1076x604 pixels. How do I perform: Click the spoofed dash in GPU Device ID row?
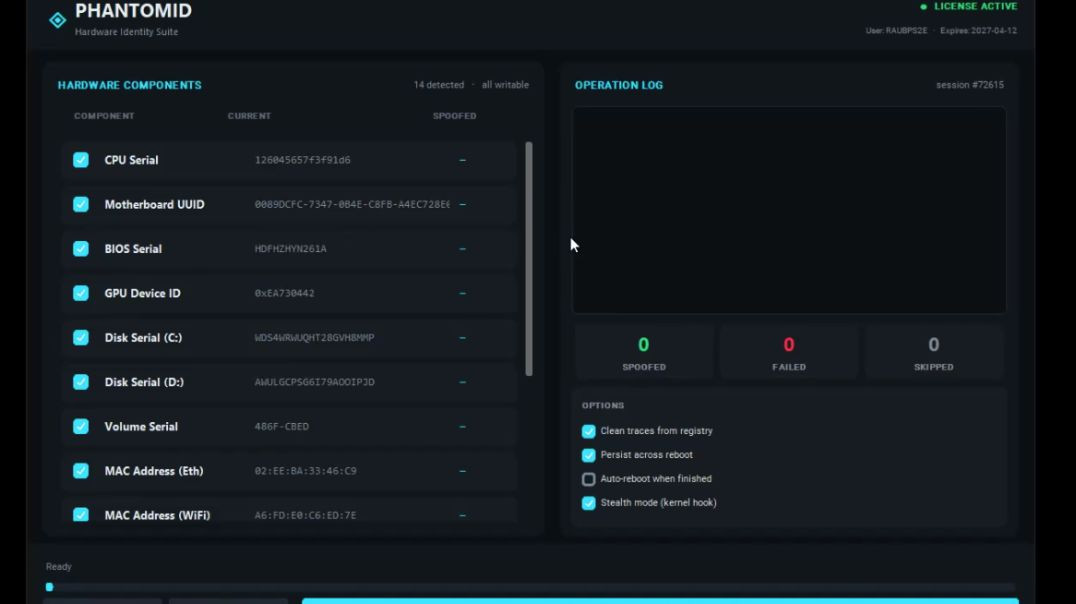click(x=463, y=293)
